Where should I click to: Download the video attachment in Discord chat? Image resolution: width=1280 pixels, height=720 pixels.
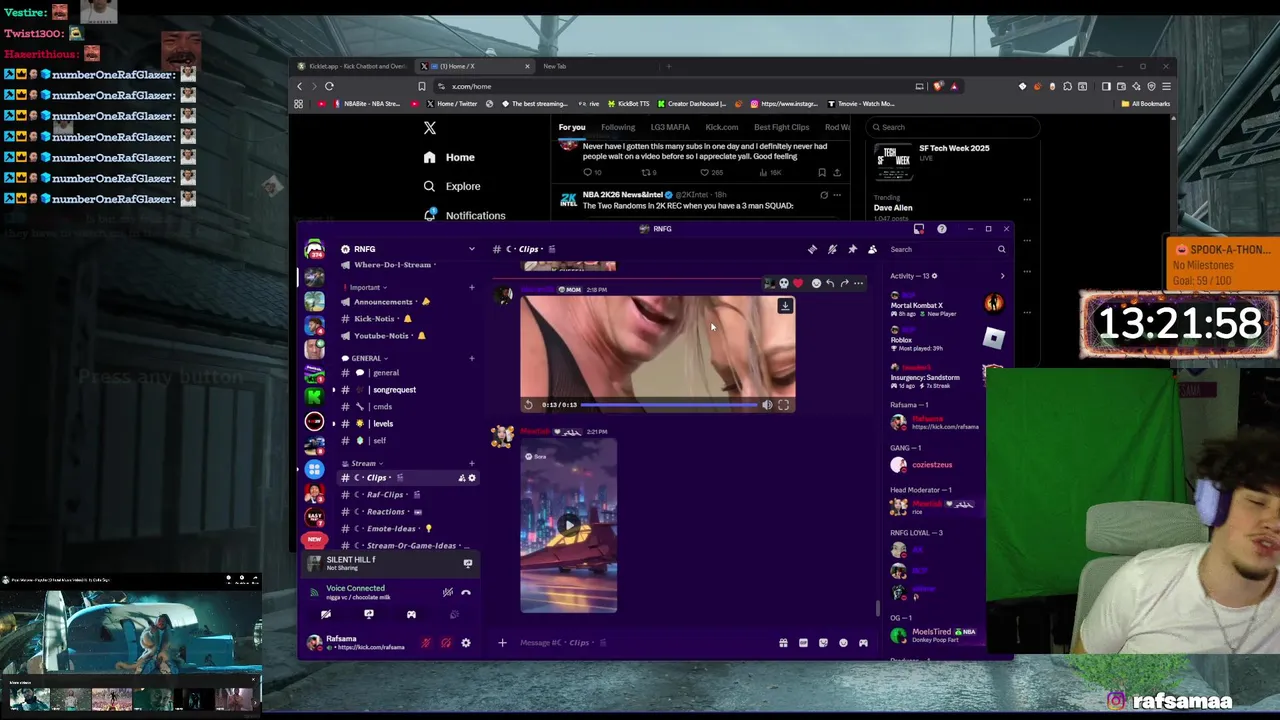click(x=785, y=306)
